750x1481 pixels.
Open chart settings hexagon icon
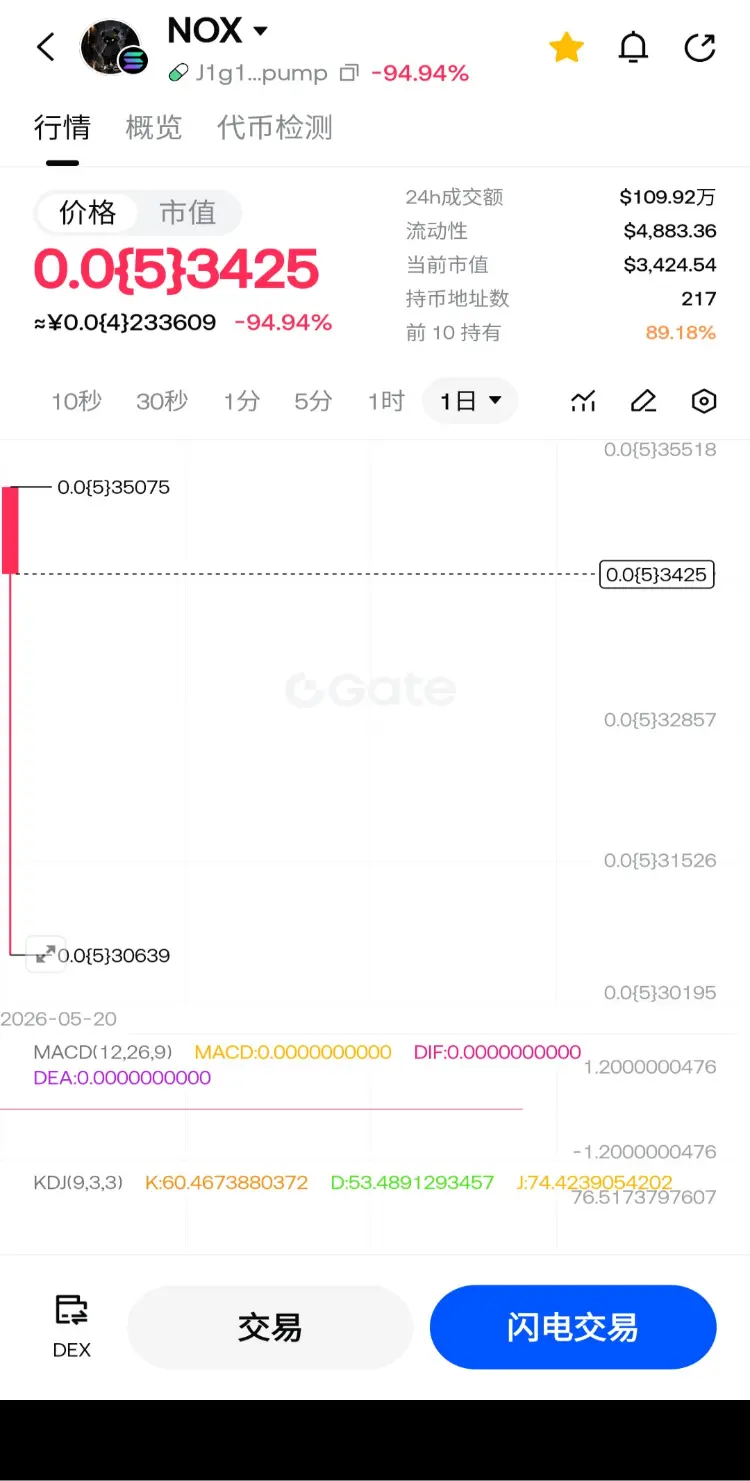[x=704, y=401]
